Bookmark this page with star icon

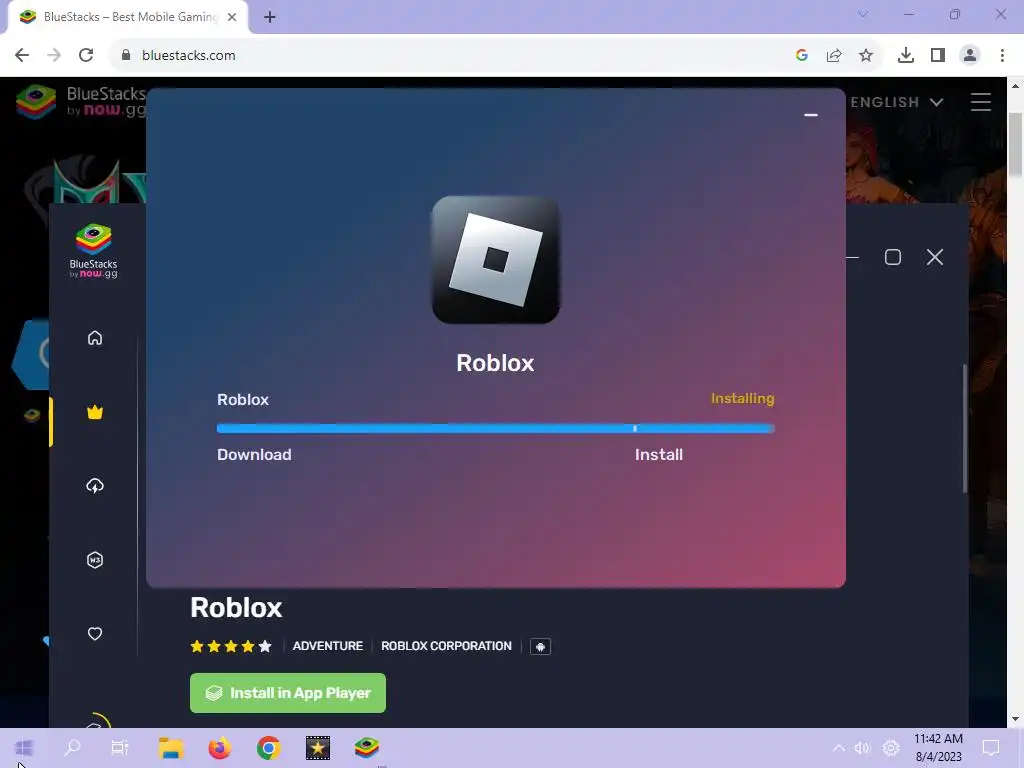tap(866, 56)
